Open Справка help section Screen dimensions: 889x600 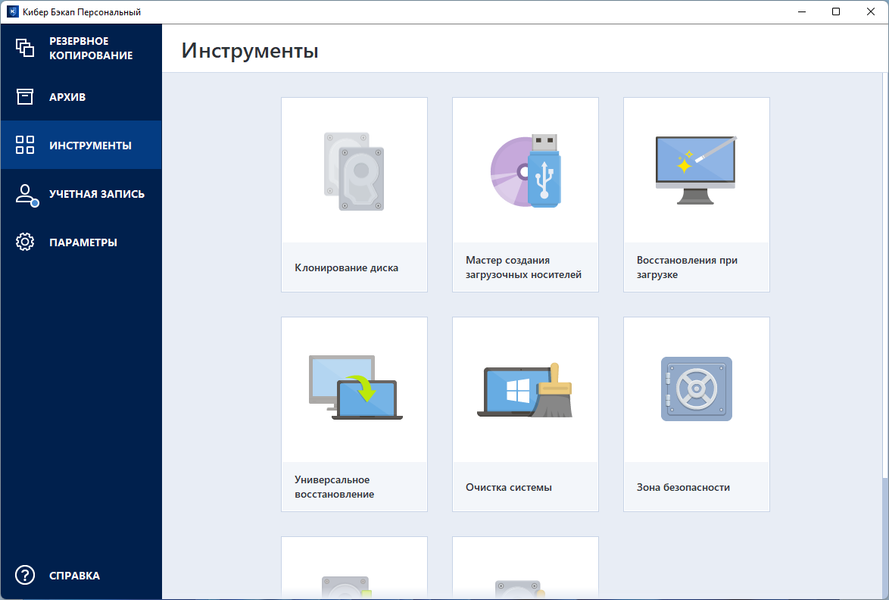click(x=81, y=575)
